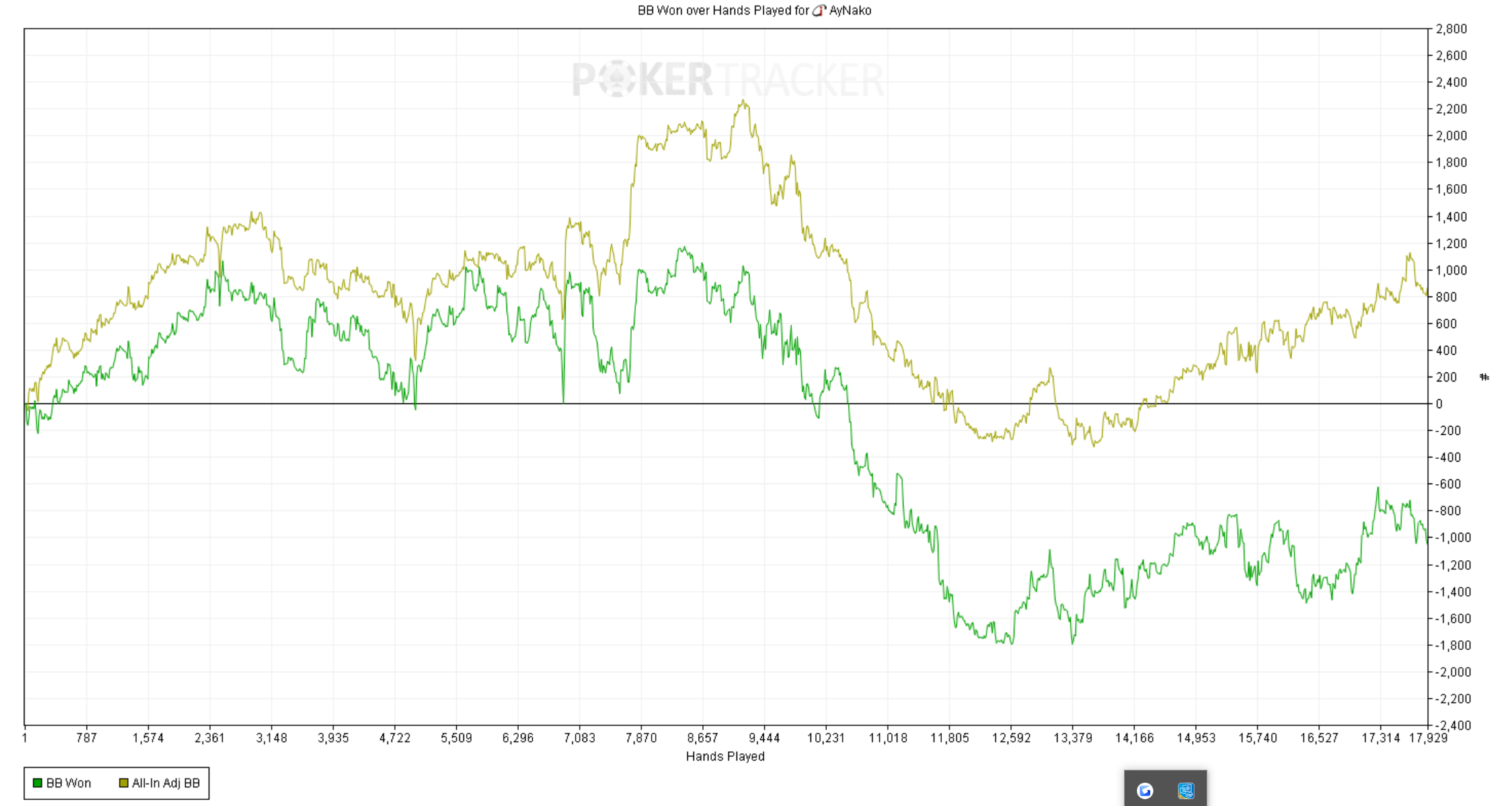
Task: Click x-axis tick label '7,083'
Action: tap(580, 738)
